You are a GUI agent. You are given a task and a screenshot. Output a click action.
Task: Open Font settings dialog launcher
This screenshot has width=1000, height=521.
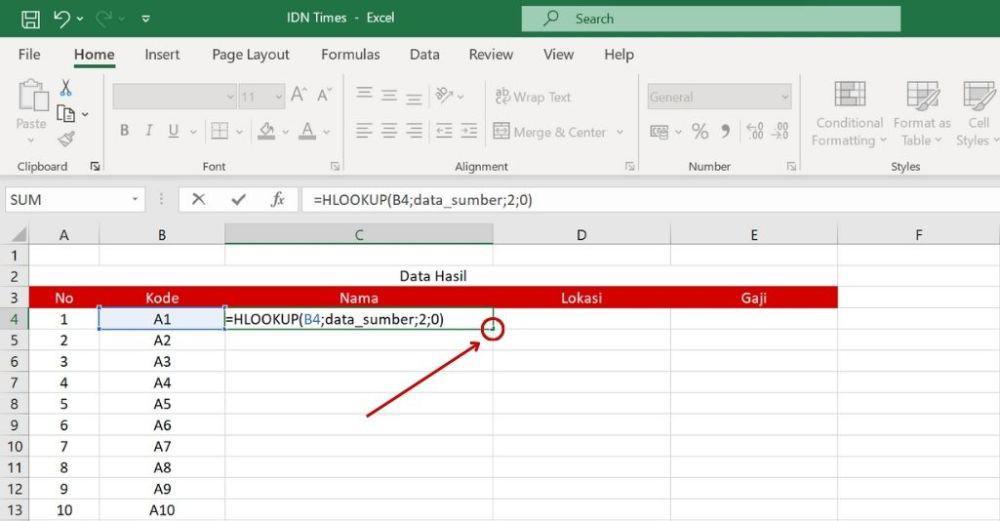click(x=335, y=166)
